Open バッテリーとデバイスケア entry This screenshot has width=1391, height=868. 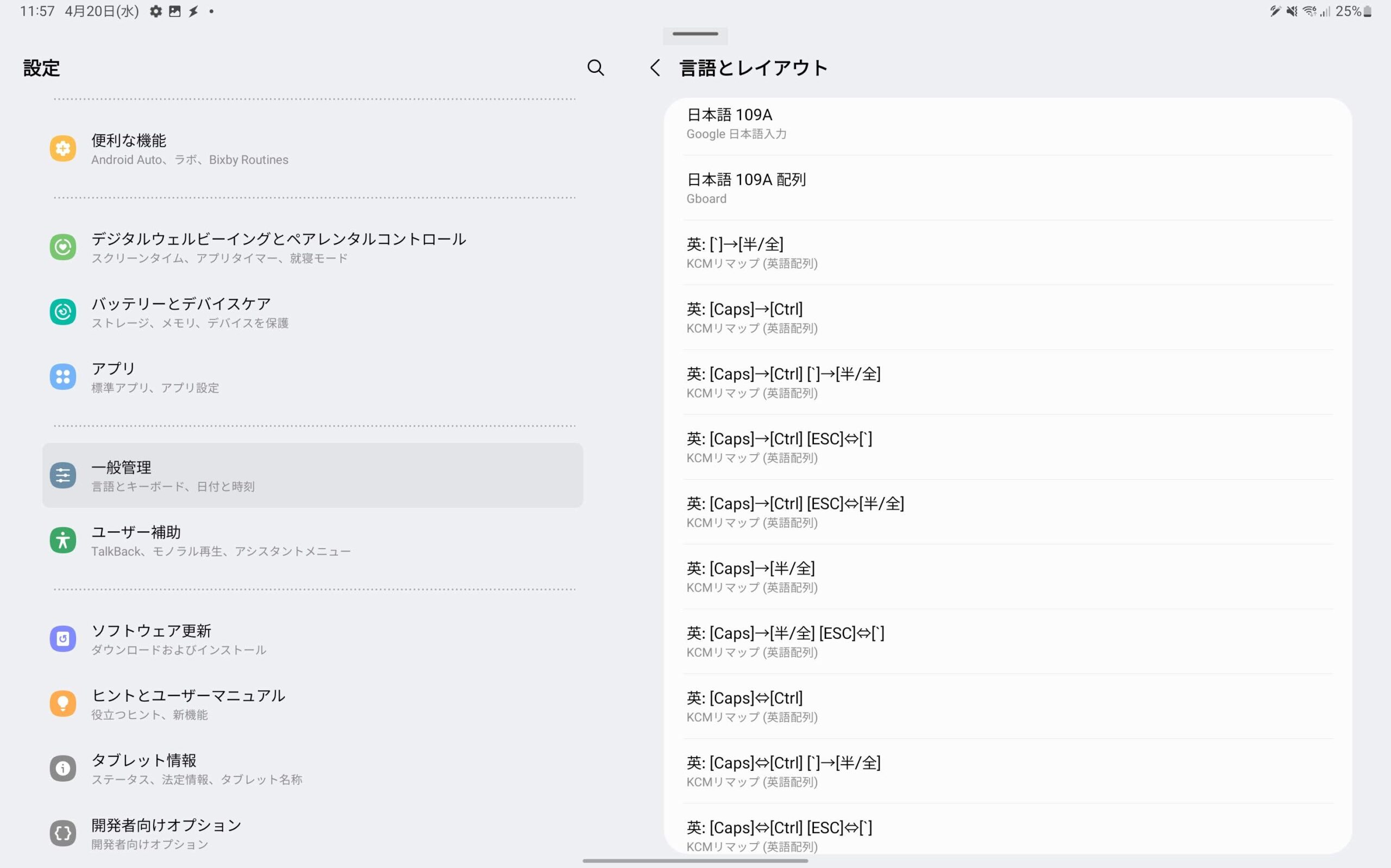(313, 312)
